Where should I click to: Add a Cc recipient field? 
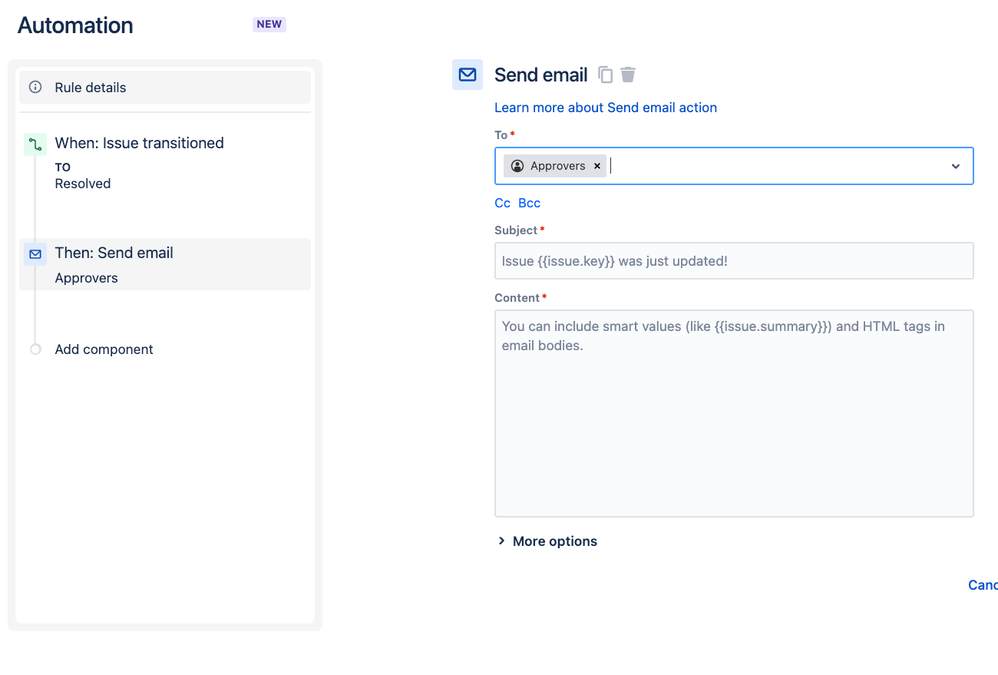coord(502,203)
